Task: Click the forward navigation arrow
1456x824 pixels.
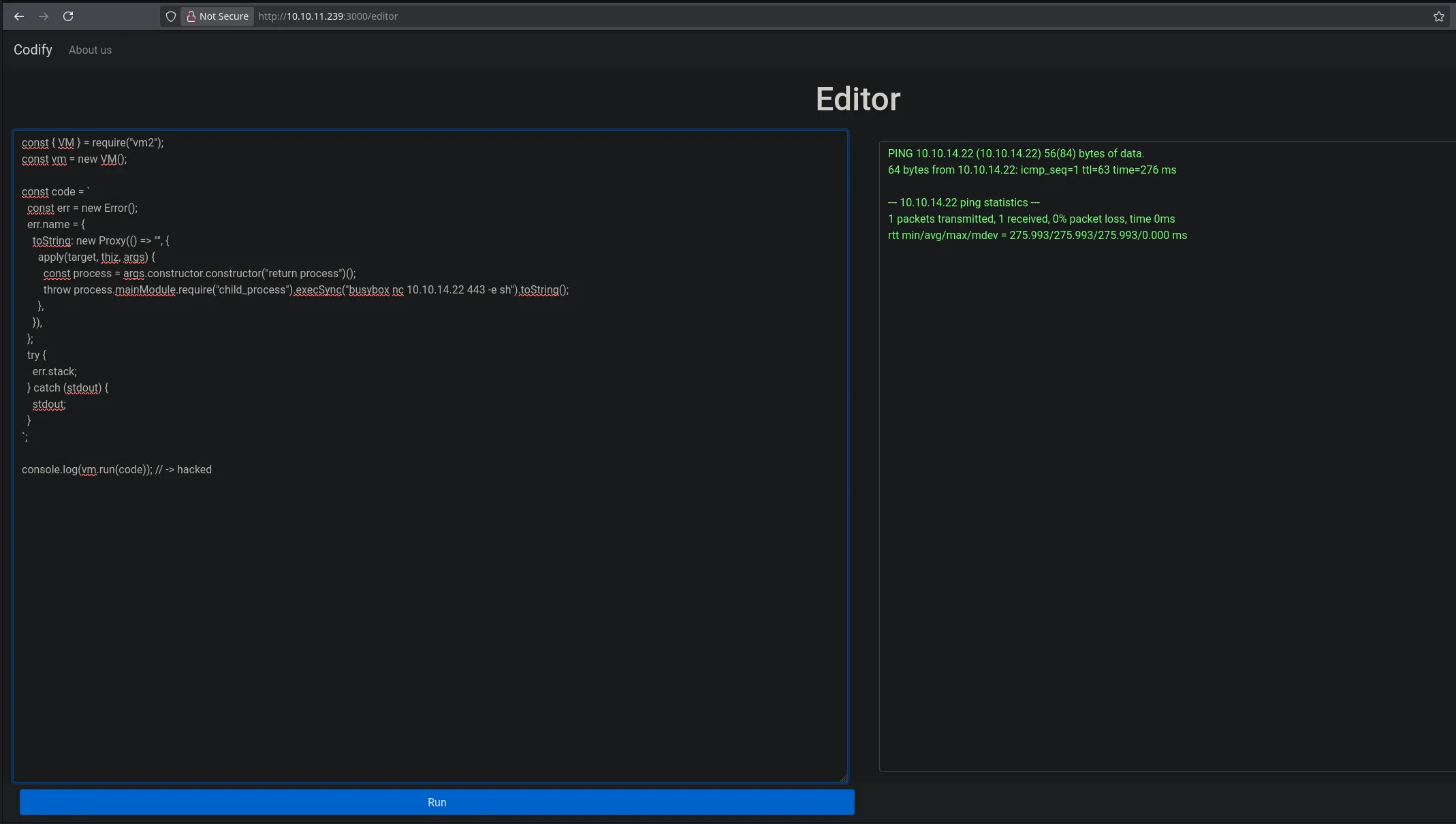Action: (44, 16)
